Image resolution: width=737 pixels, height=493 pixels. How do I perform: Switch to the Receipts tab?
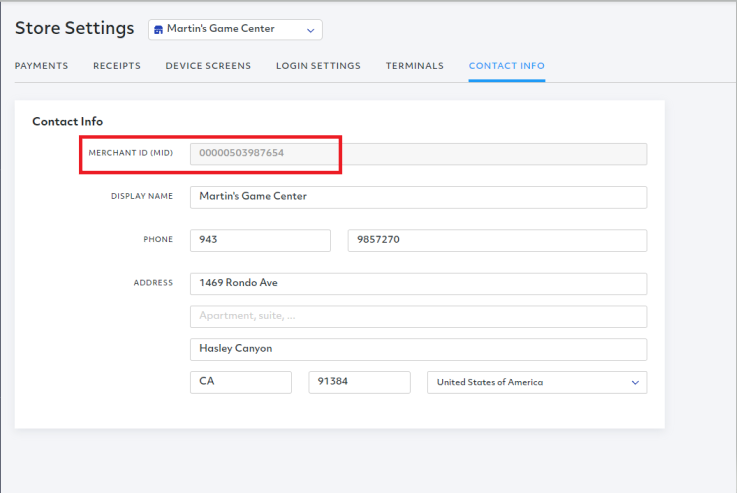pos(117,66)
